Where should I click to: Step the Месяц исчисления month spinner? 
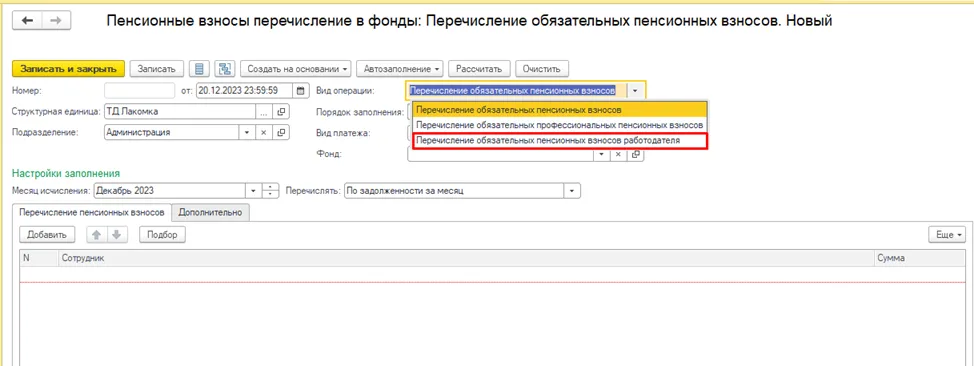click(270, 191)
